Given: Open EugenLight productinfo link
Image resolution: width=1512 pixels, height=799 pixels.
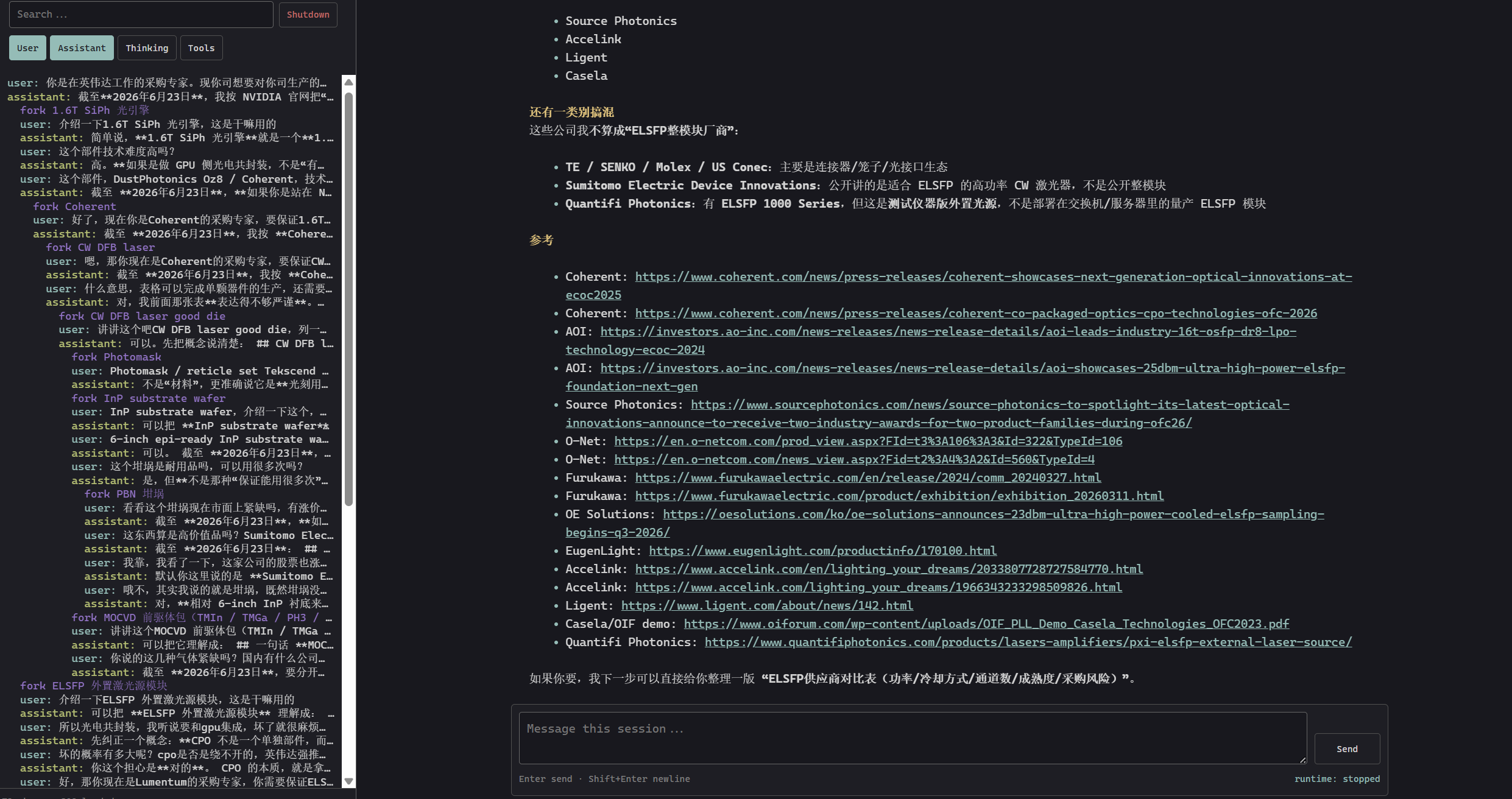Looking at the screenshot, I should pos(822,551).
